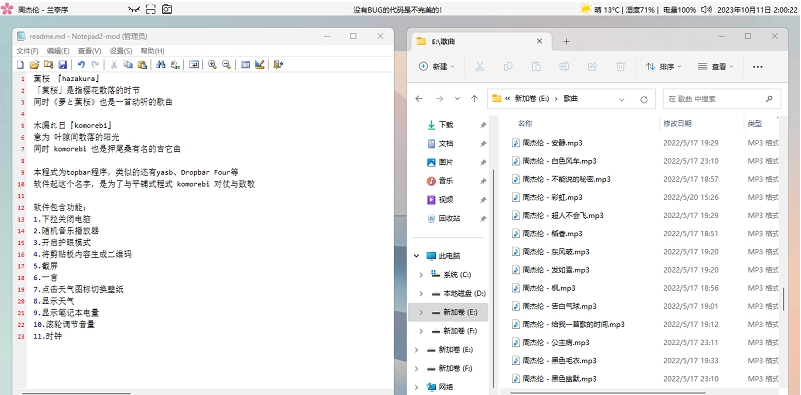Go back in File Explorer
Image resolution: width=801 pixels, height=395 pixels.
[419, 99]
